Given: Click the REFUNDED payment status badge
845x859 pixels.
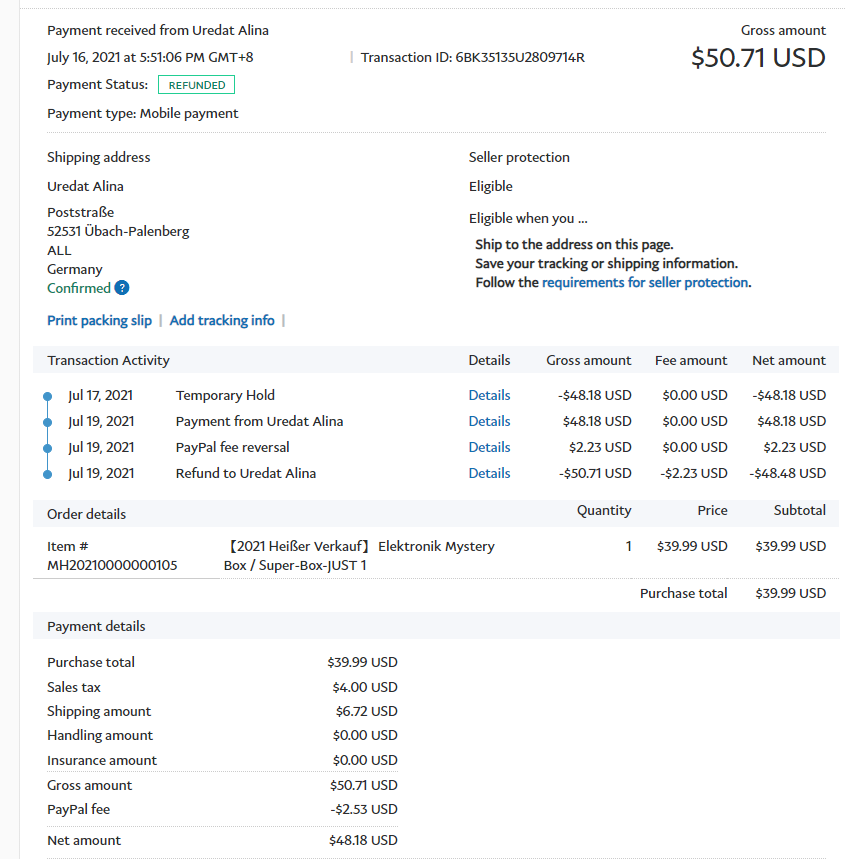Looking at the screenshot, I should [x=196, y=85].
